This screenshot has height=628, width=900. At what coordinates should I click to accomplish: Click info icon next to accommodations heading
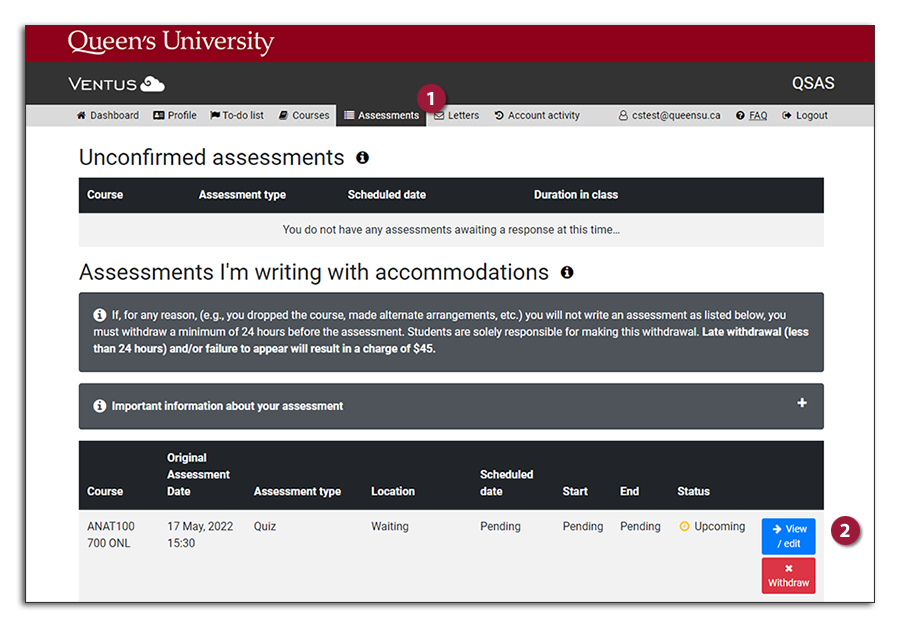pos(567,272)
